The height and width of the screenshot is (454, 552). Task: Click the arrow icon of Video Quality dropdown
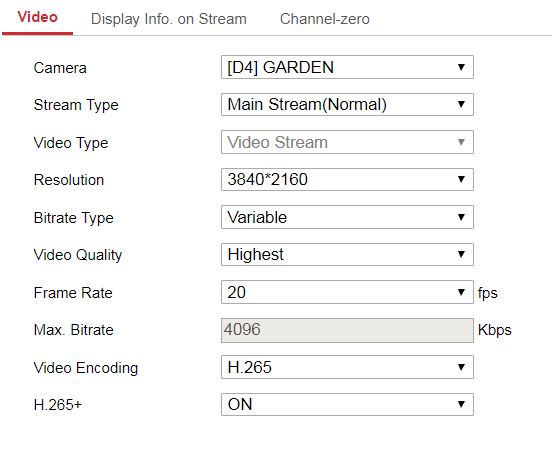click(x=461, y=254)
